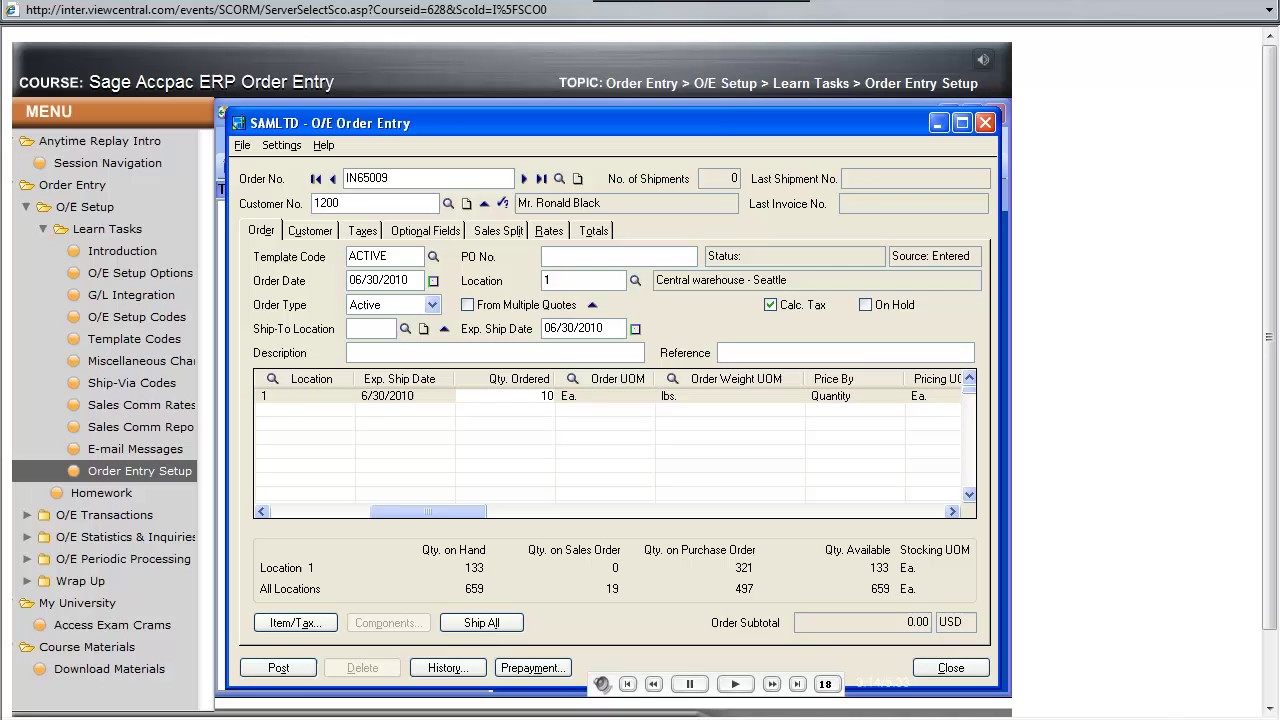Go to the first order record
This screenshot has height=720, width=1280.
click(316, 179)
